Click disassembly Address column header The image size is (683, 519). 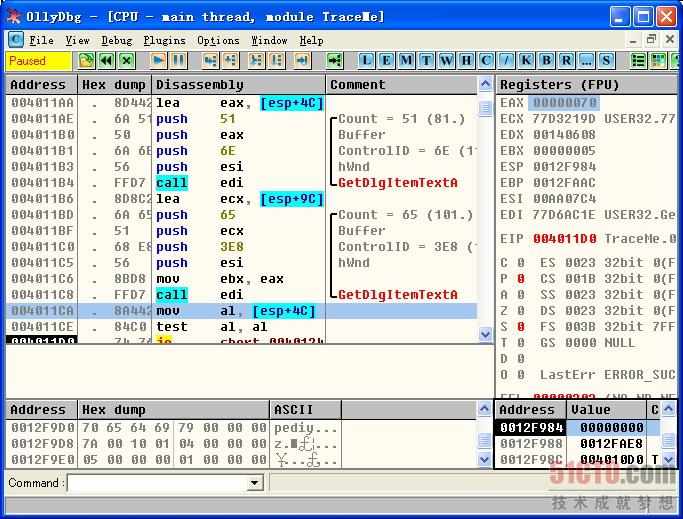click(x=41, y=85)
